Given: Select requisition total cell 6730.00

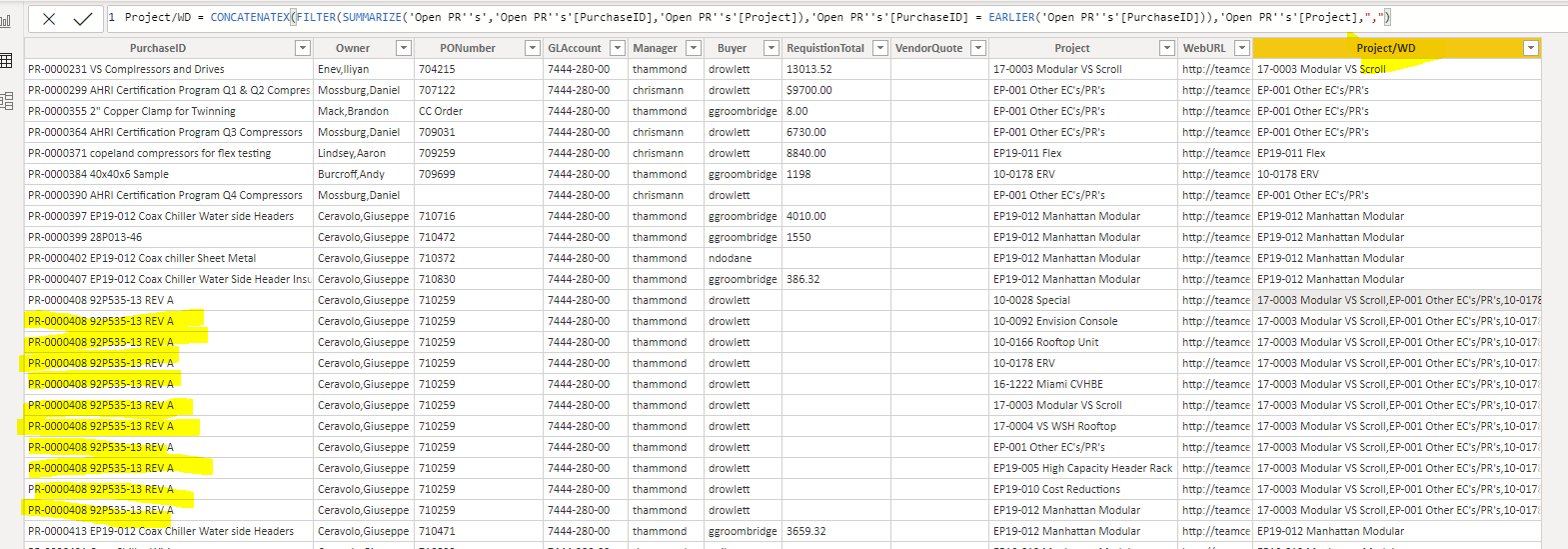Looking at the screenshot, I should point(835,132).
